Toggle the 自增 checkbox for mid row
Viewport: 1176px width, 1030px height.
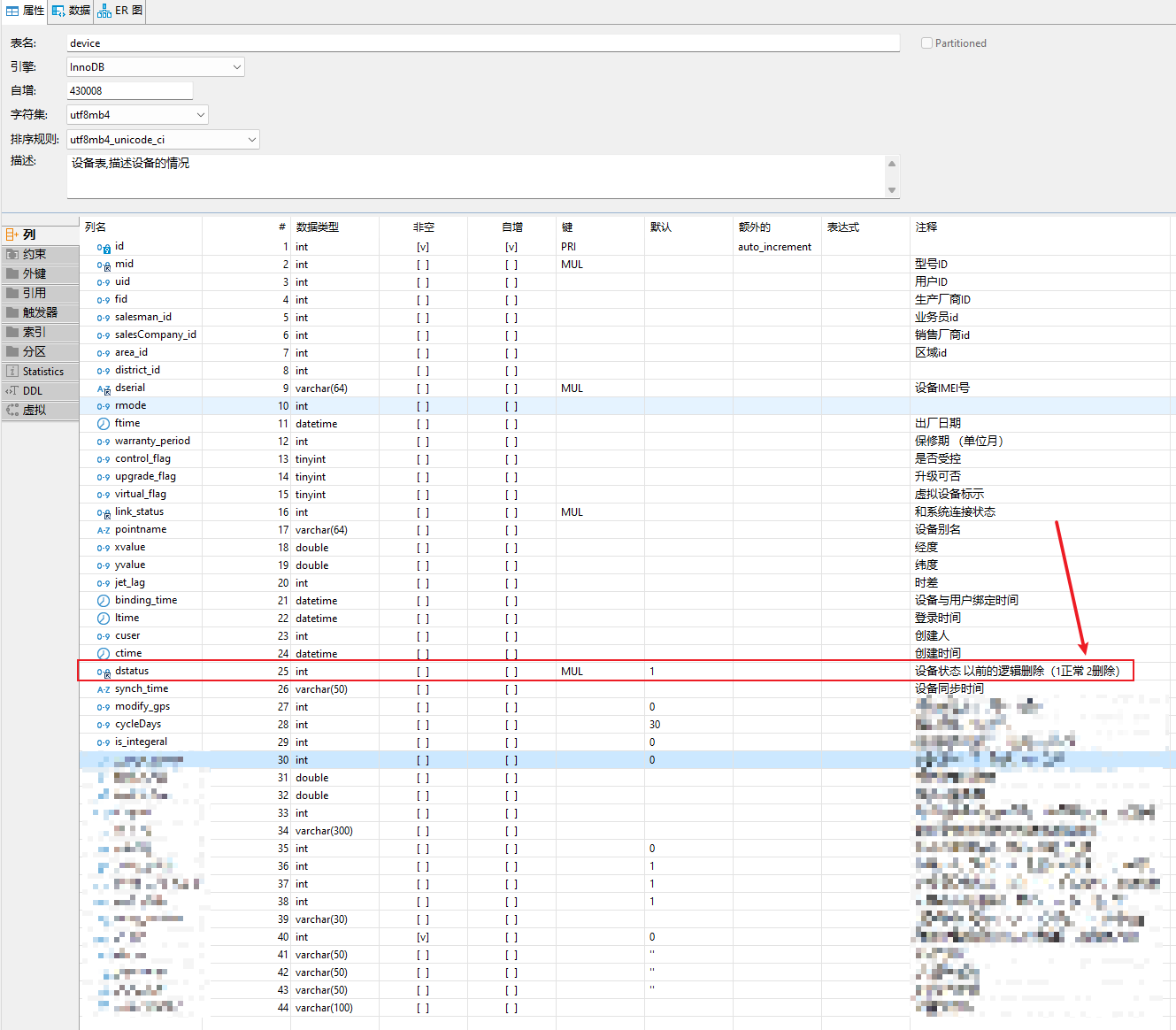[511, 265]
